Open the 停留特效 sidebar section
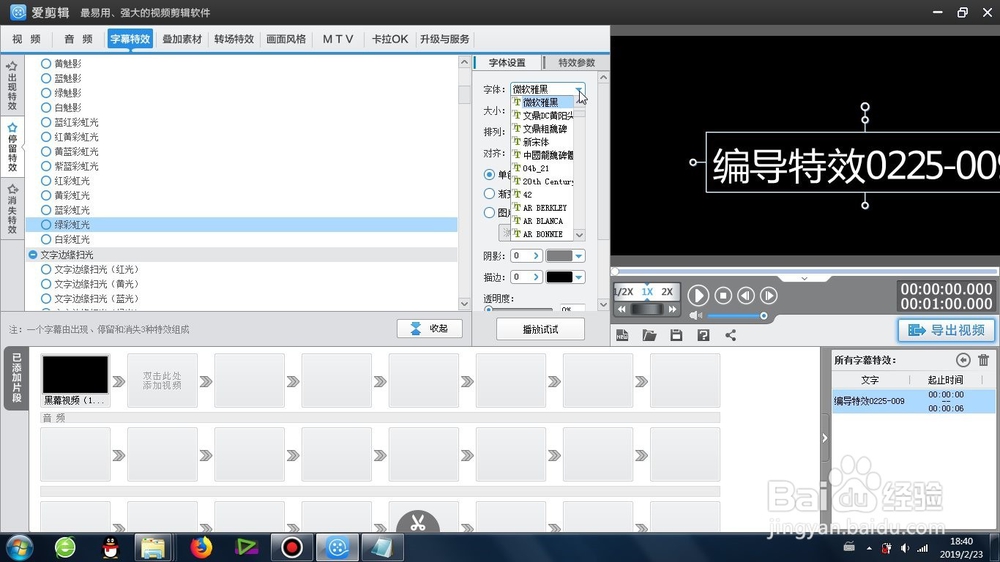This screenshot has width=1000, height=562. click(x=12, y=148)
